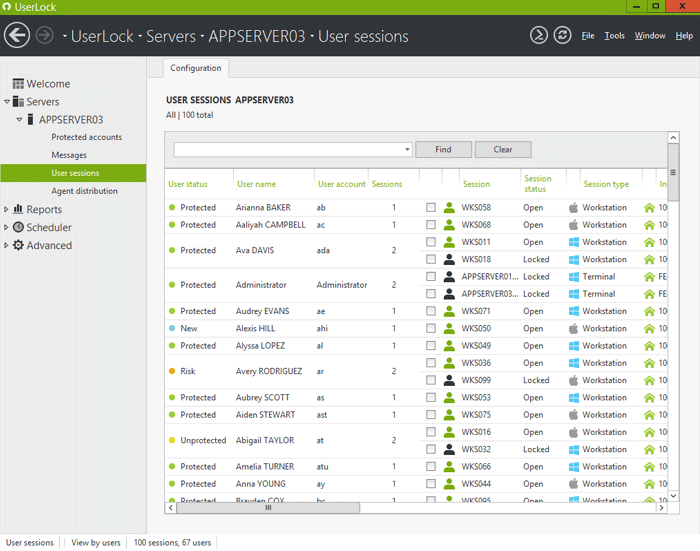Select the checkbox for session WKS032
Image resolution: width=700 pixels, height=551 pixels.
tap(431, 449)
